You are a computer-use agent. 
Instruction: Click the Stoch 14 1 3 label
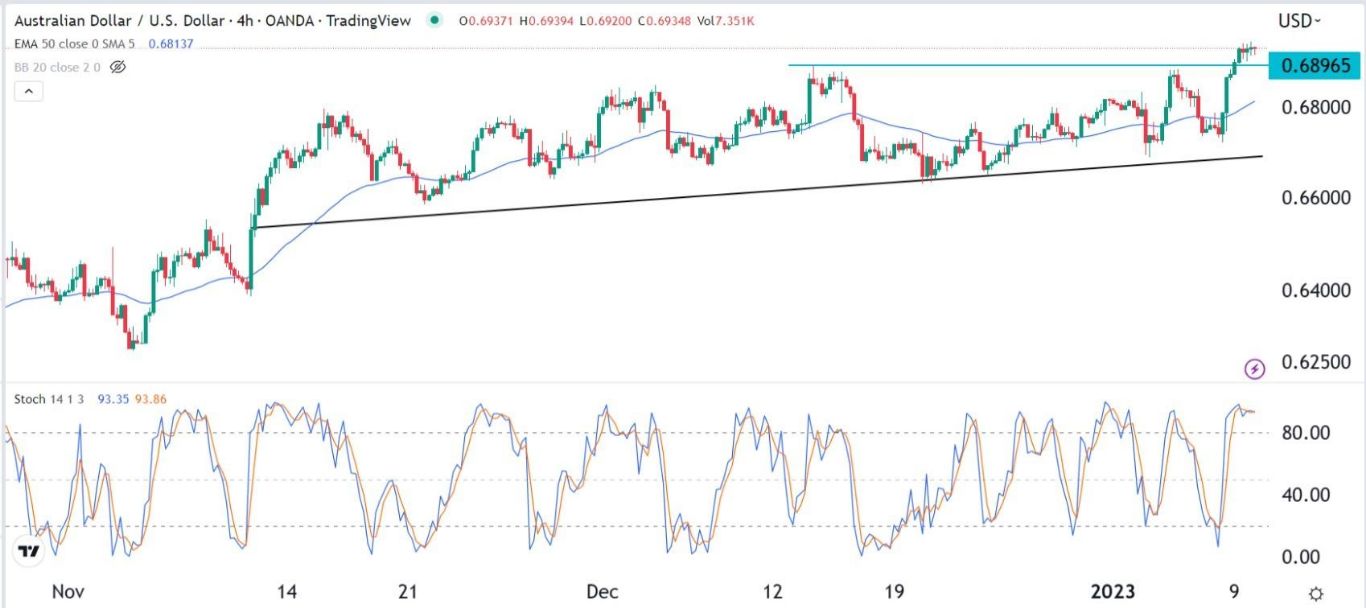tap(51, 399)
